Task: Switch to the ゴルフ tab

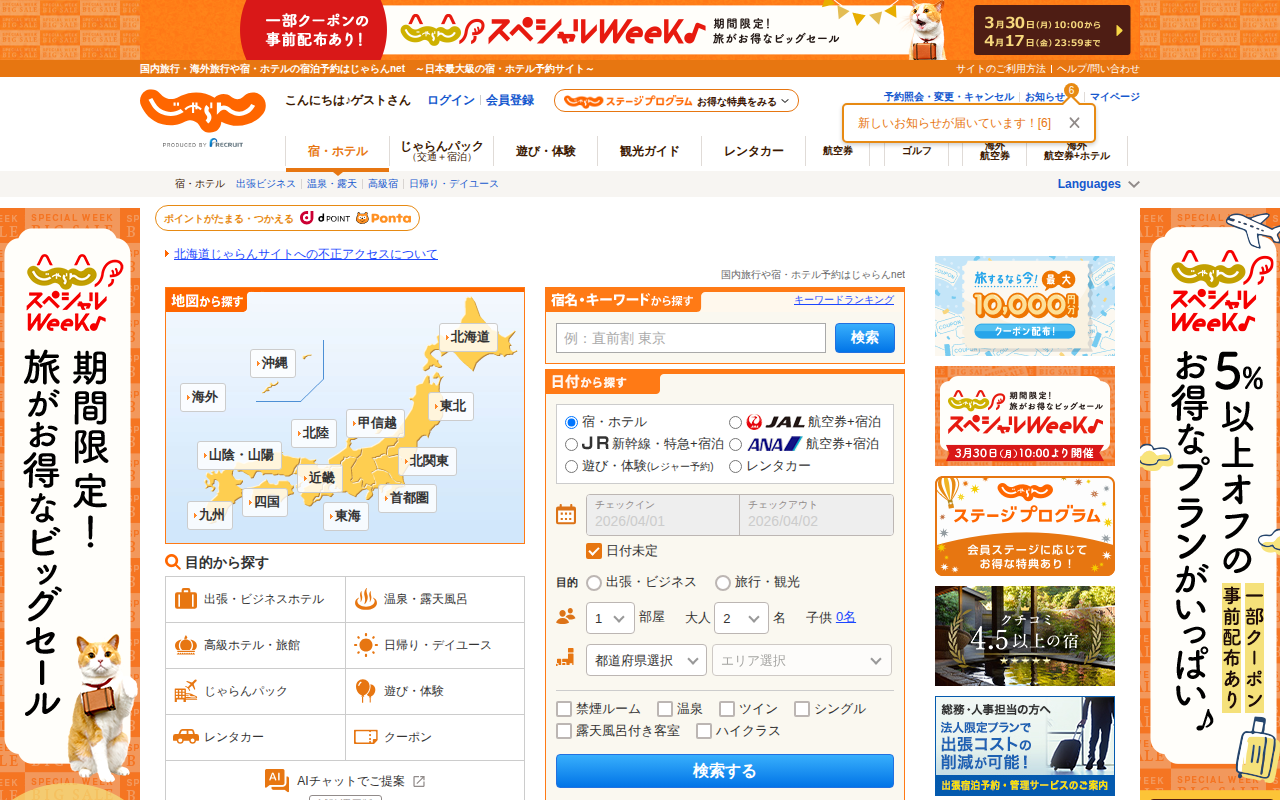Action: point(916,151)
